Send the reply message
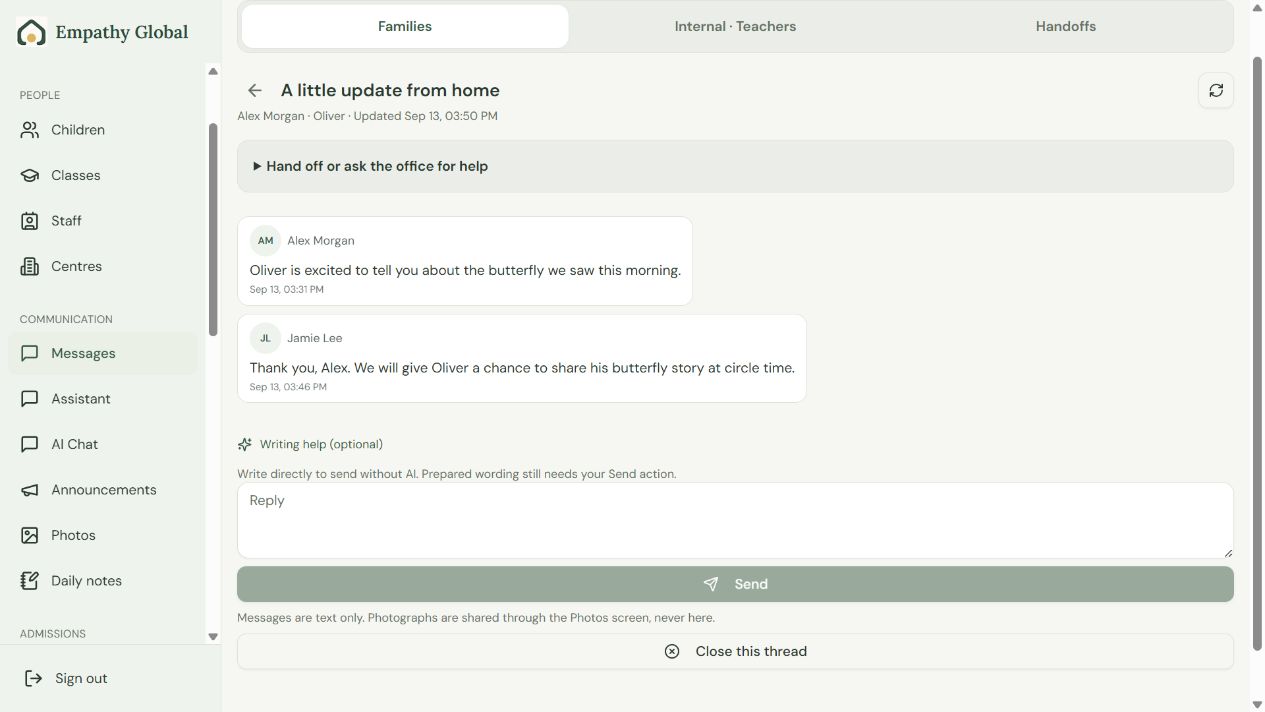 point(735,584)
